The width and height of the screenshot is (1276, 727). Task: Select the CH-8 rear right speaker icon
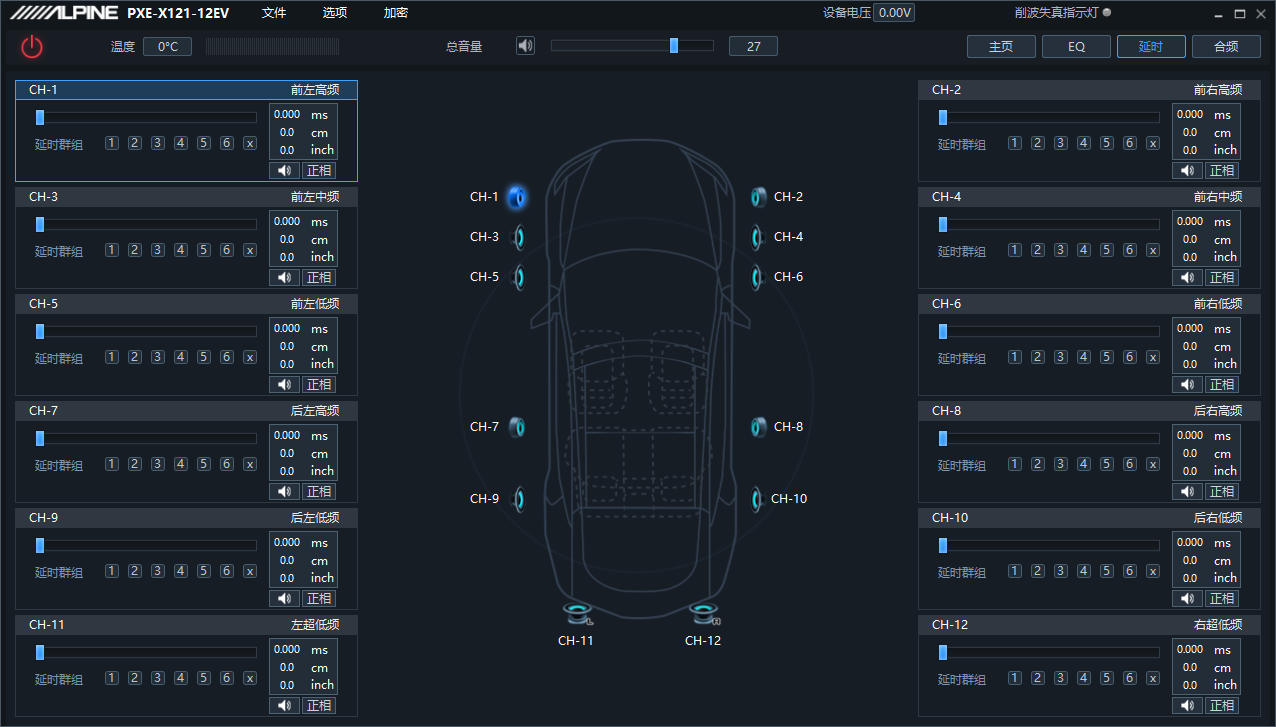[760, 427]
